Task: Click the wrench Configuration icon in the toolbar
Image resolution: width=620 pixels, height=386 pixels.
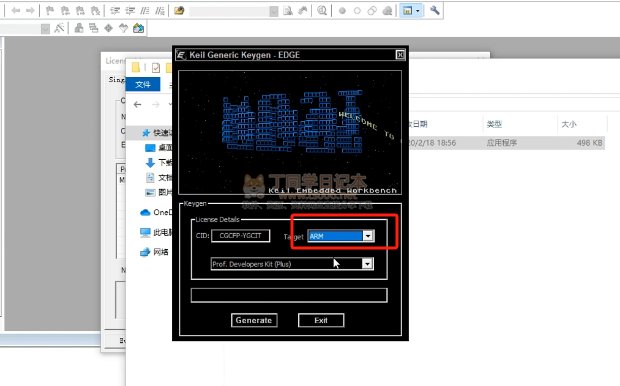Action: coord(435,10)
